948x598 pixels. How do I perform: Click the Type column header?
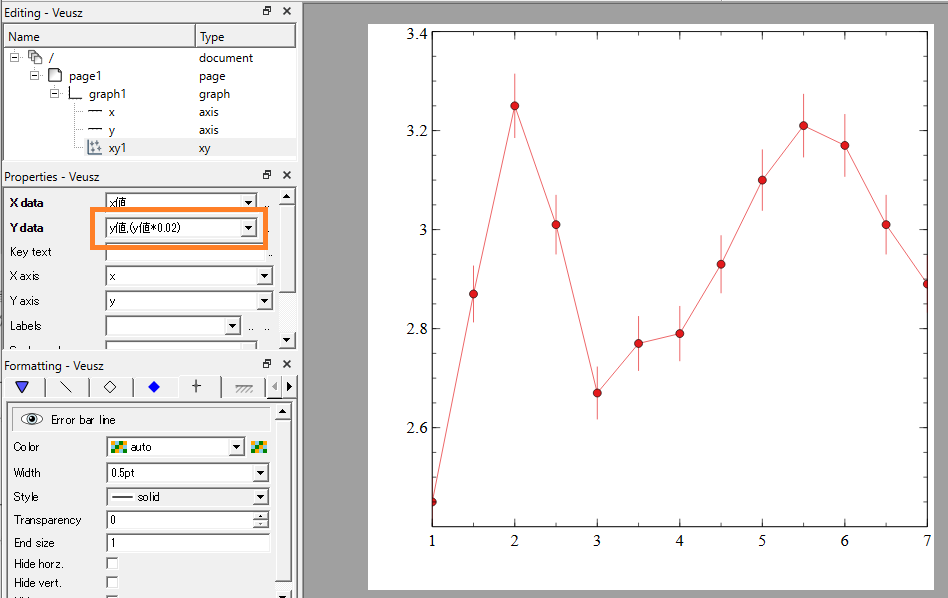pos(246,36)
